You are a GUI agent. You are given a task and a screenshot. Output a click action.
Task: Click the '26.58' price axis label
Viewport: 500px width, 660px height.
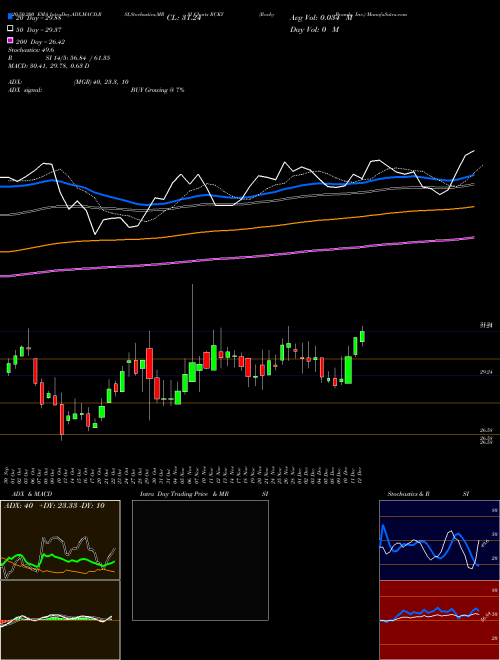click(x=486, y=430)
